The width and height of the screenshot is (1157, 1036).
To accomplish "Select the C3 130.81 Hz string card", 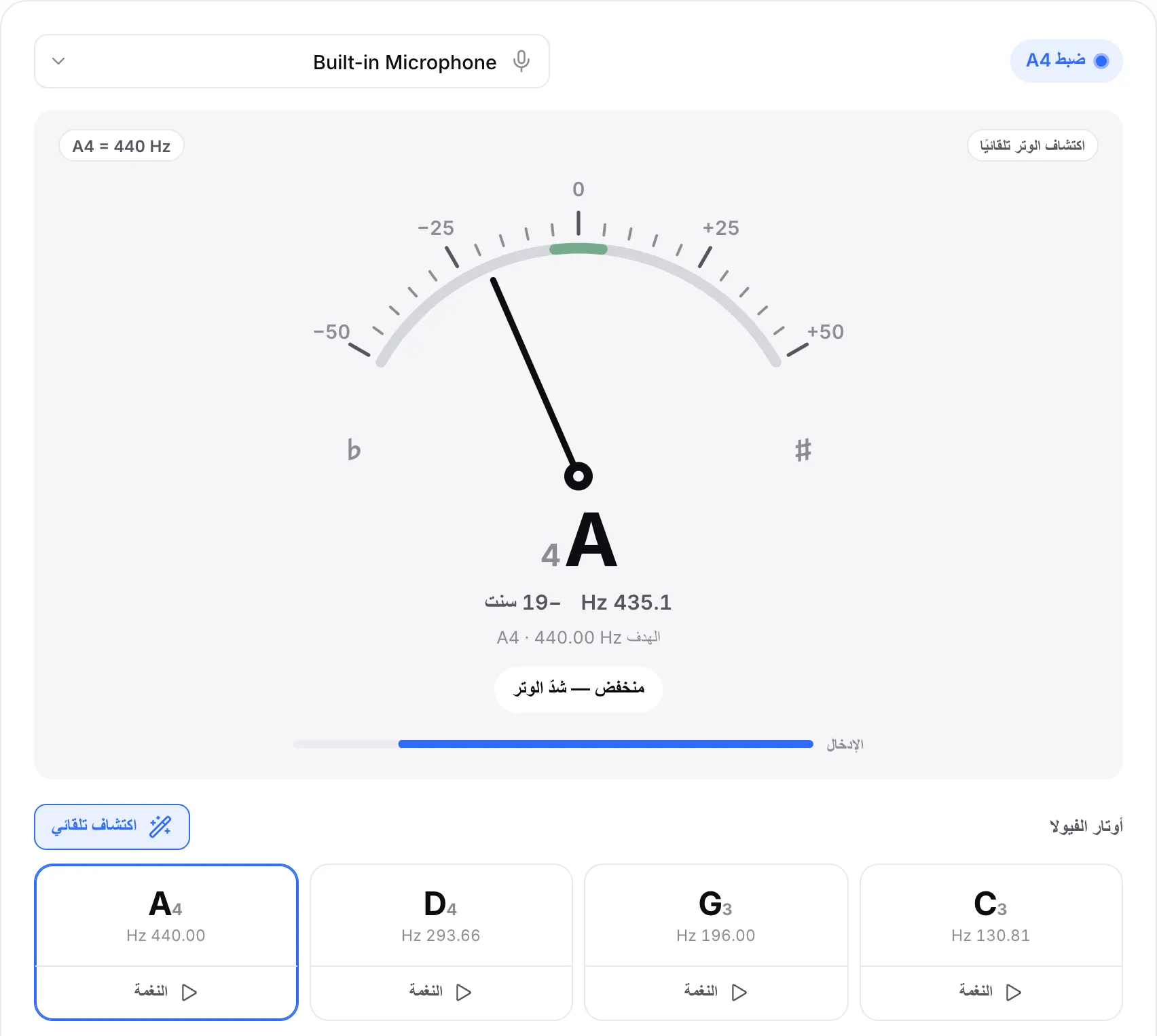I will click(x=991, y=916).
